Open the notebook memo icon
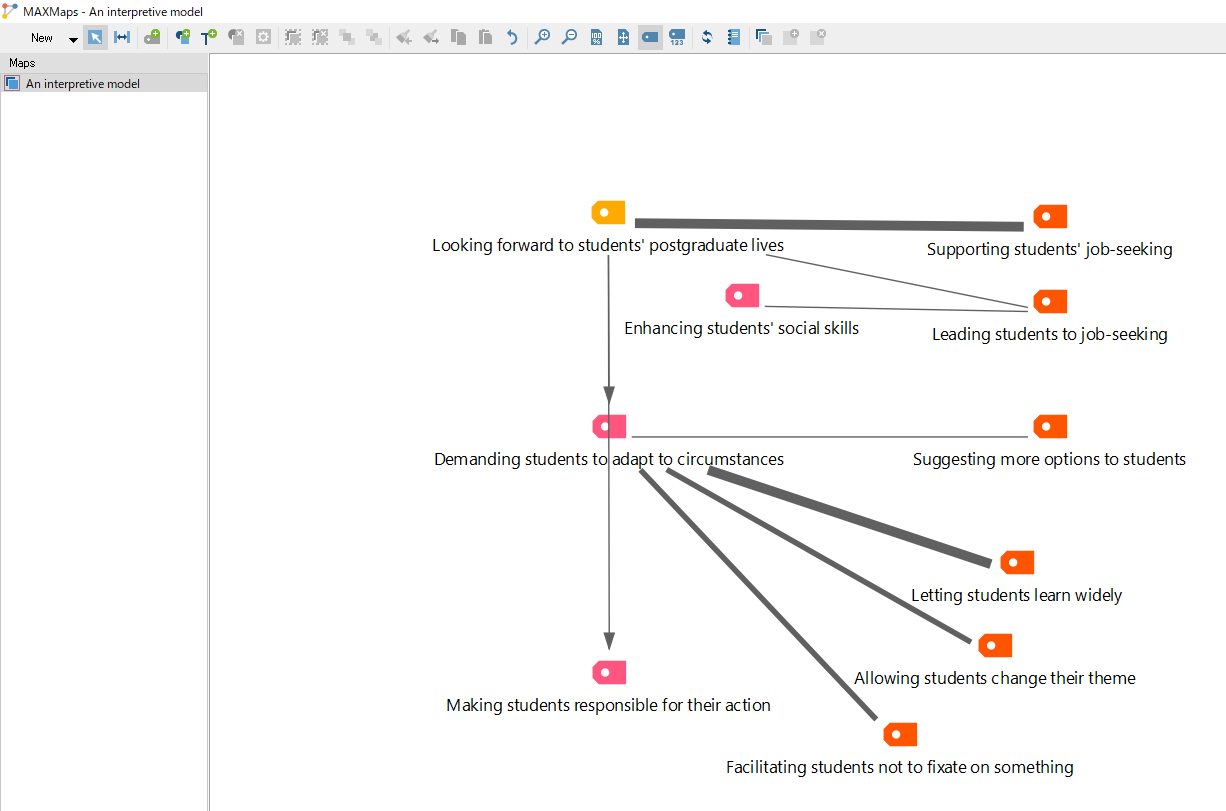 click(x=733, y=38)
